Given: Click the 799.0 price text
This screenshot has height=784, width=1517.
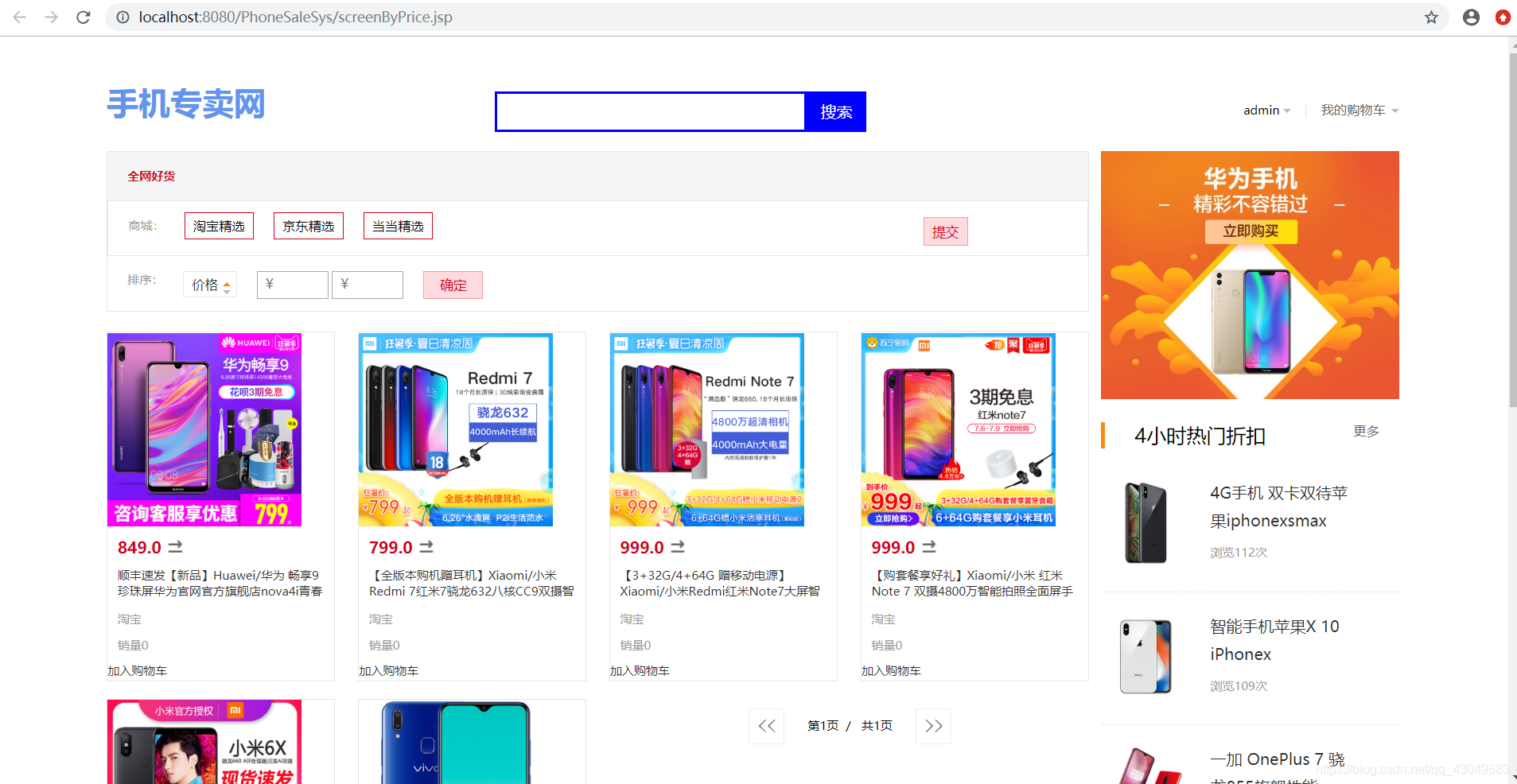Looking at the screenshot, I should tap(391, 547).
